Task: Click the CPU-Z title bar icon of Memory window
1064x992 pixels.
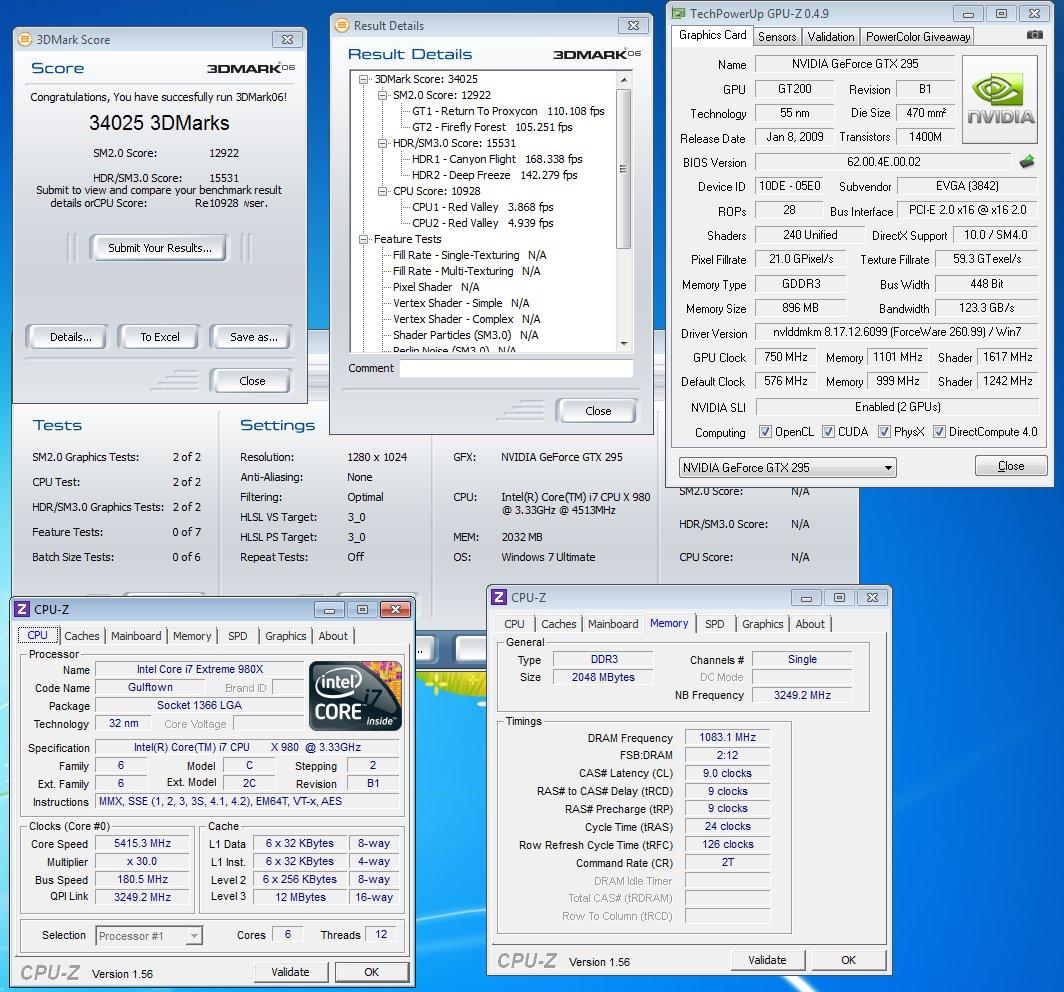Action: (x=499, y=596)
